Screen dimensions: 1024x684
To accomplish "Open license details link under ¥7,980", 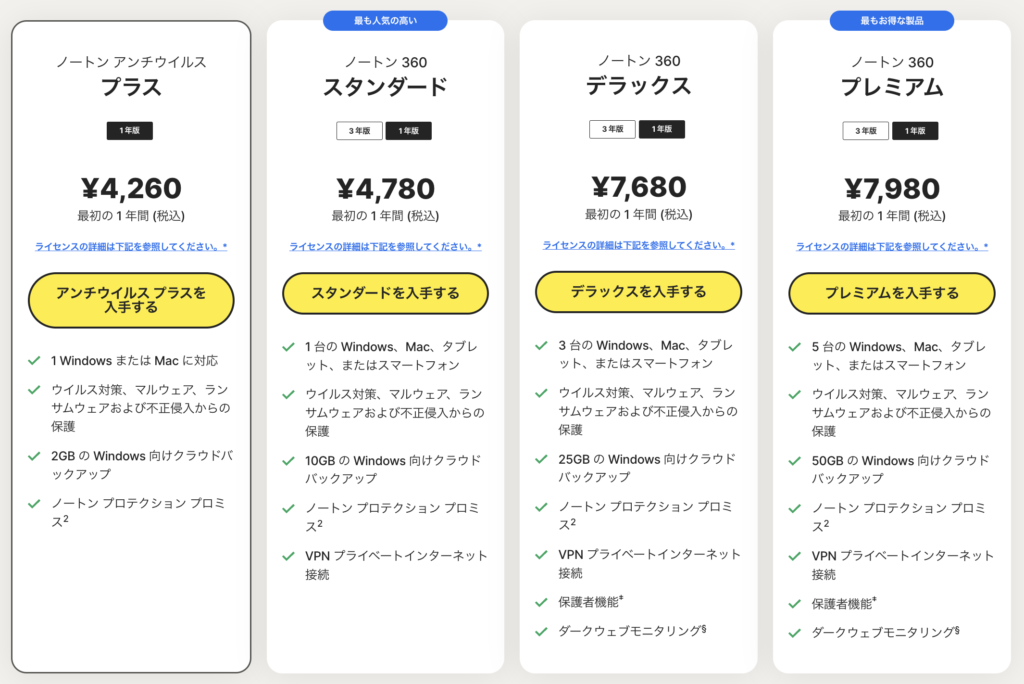I will pyautogui.click(x=892, y=247).
